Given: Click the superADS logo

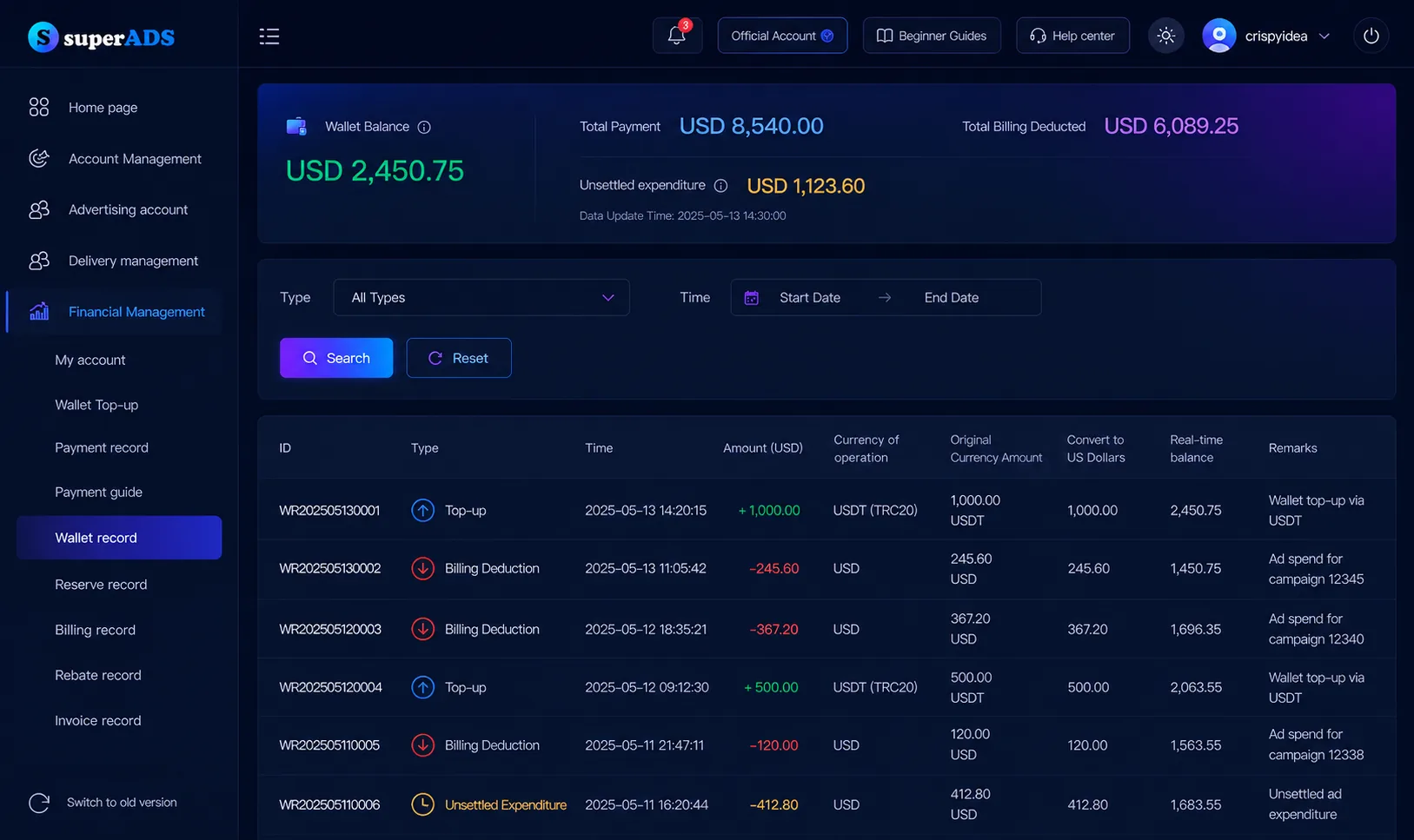Looking at the screenshot, I should (x=102, y=36).
